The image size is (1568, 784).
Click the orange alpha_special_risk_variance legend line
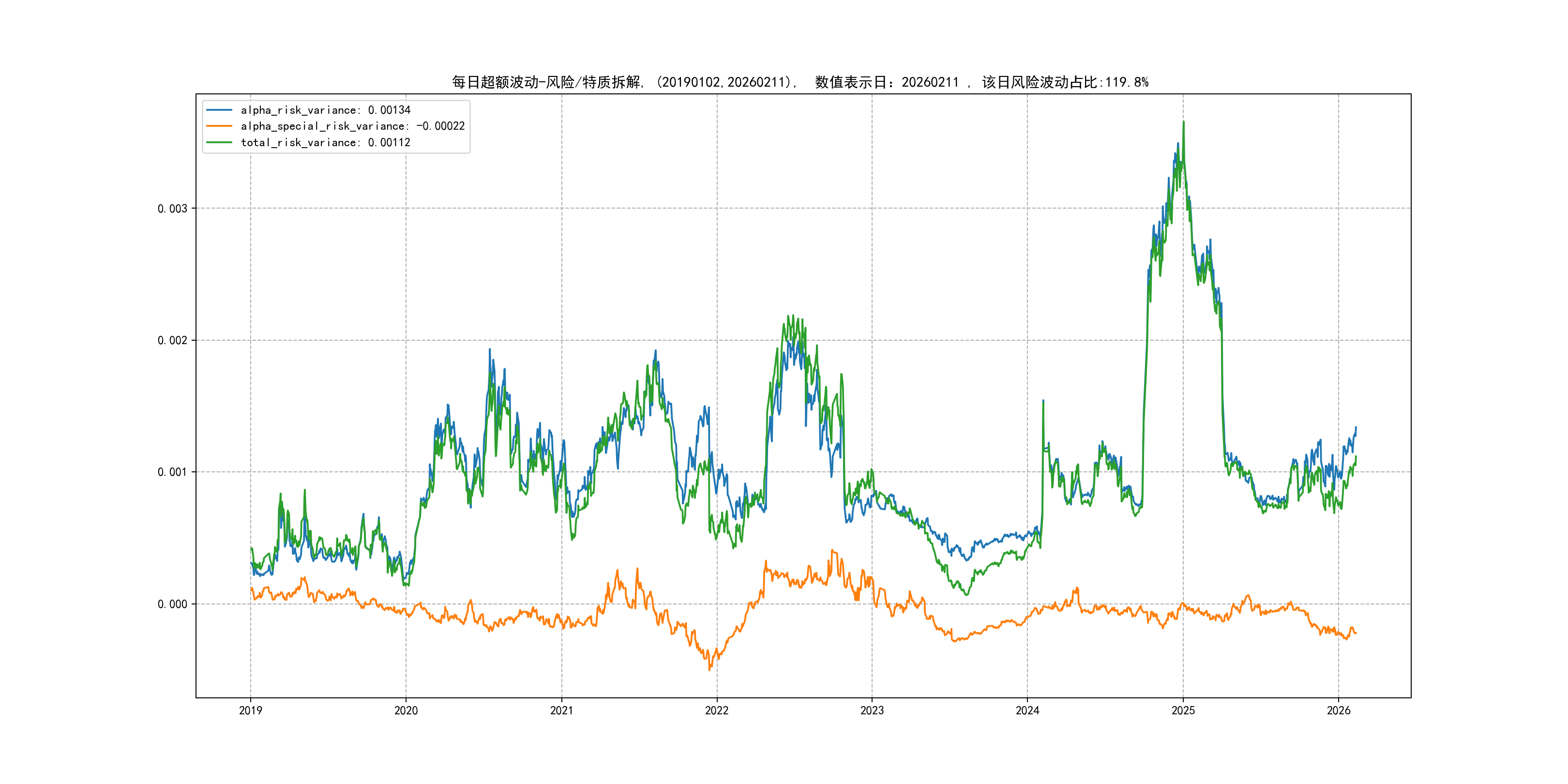pos(219,126)
